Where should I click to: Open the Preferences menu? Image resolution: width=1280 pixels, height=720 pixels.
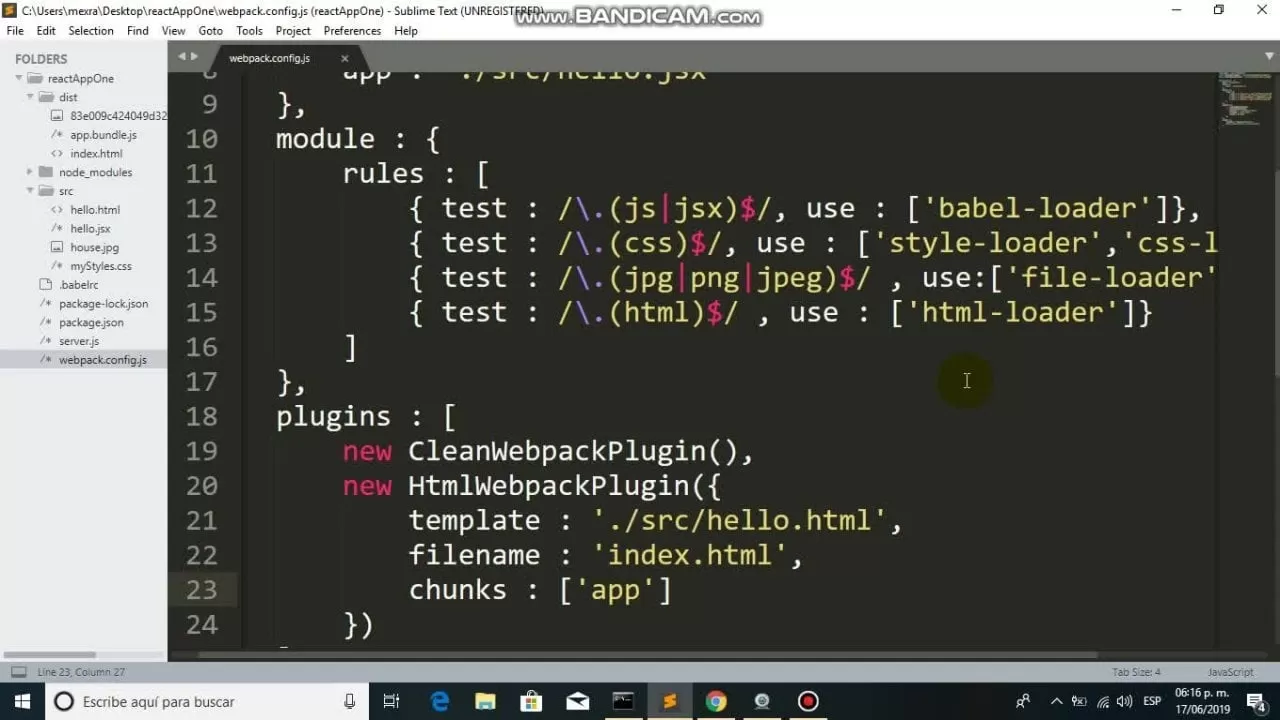click(x=352, y=30)
